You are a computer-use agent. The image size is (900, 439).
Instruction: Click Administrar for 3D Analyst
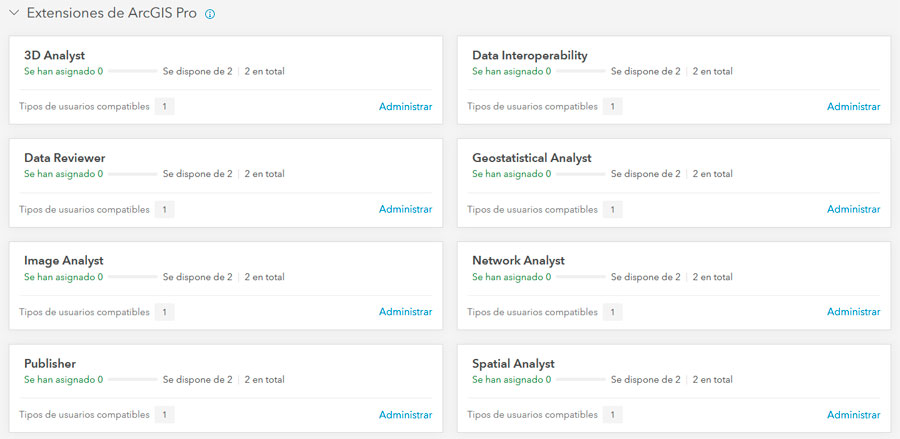coord(405,107)
